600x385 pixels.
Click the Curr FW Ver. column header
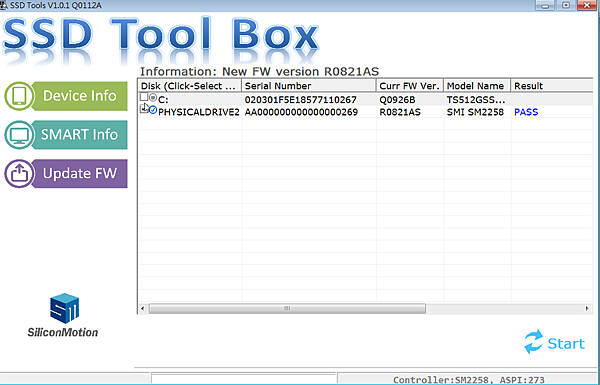tap(410, 86)
